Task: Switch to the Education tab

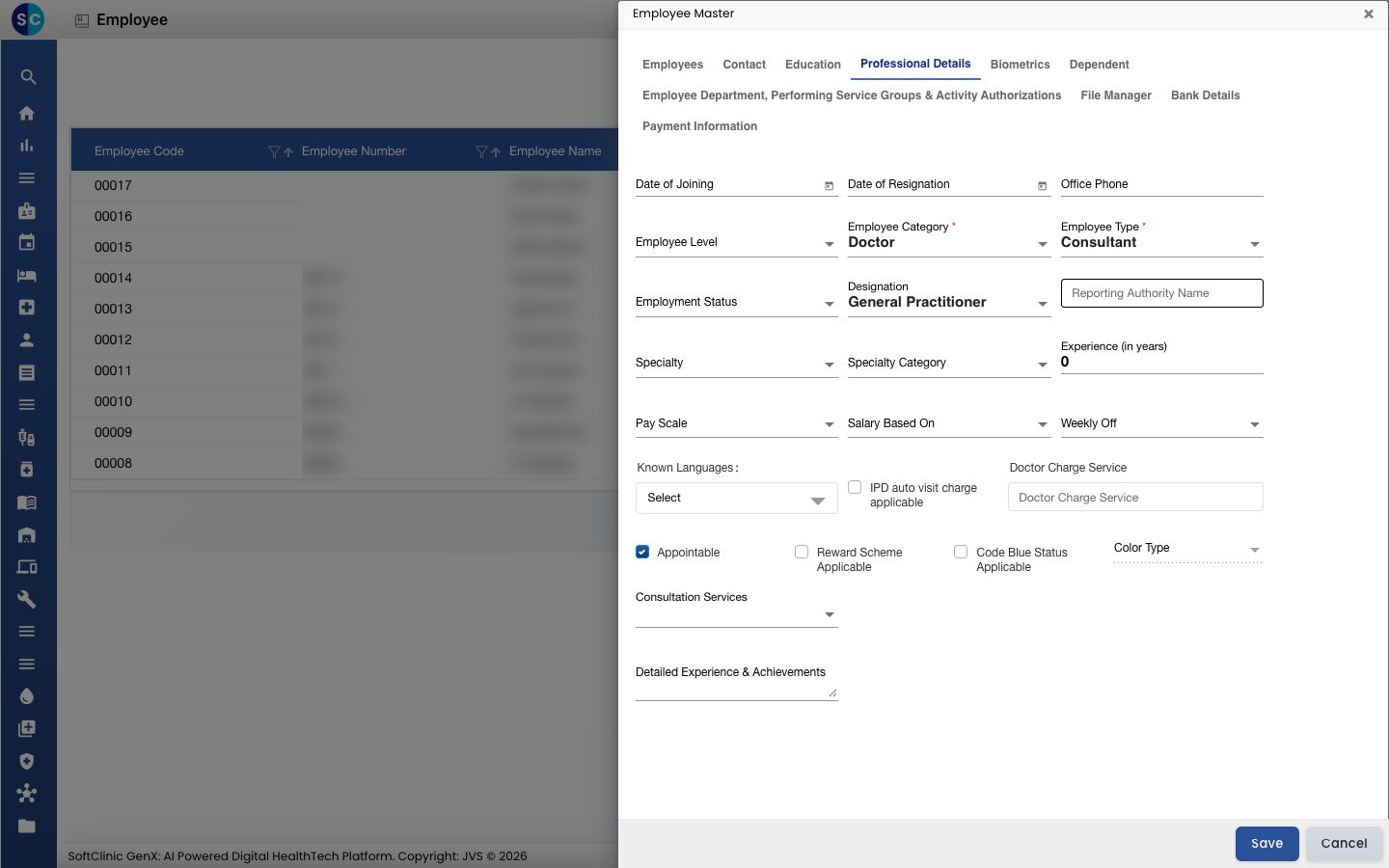Action: [x=813, y=65]
